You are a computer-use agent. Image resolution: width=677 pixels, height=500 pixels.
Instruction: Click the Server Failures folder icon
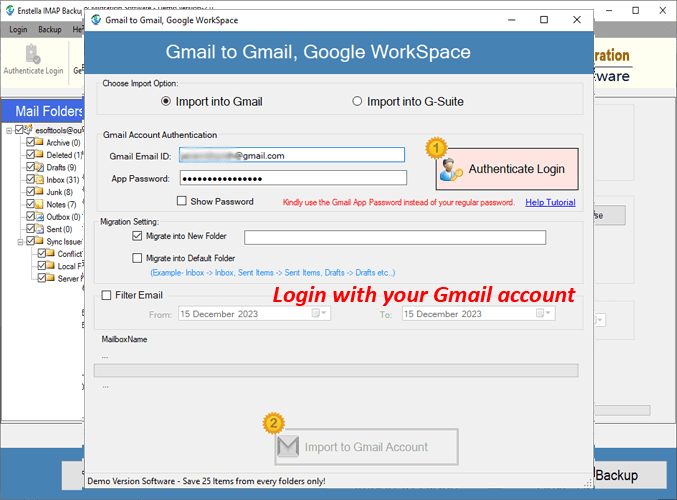(50, 278)
